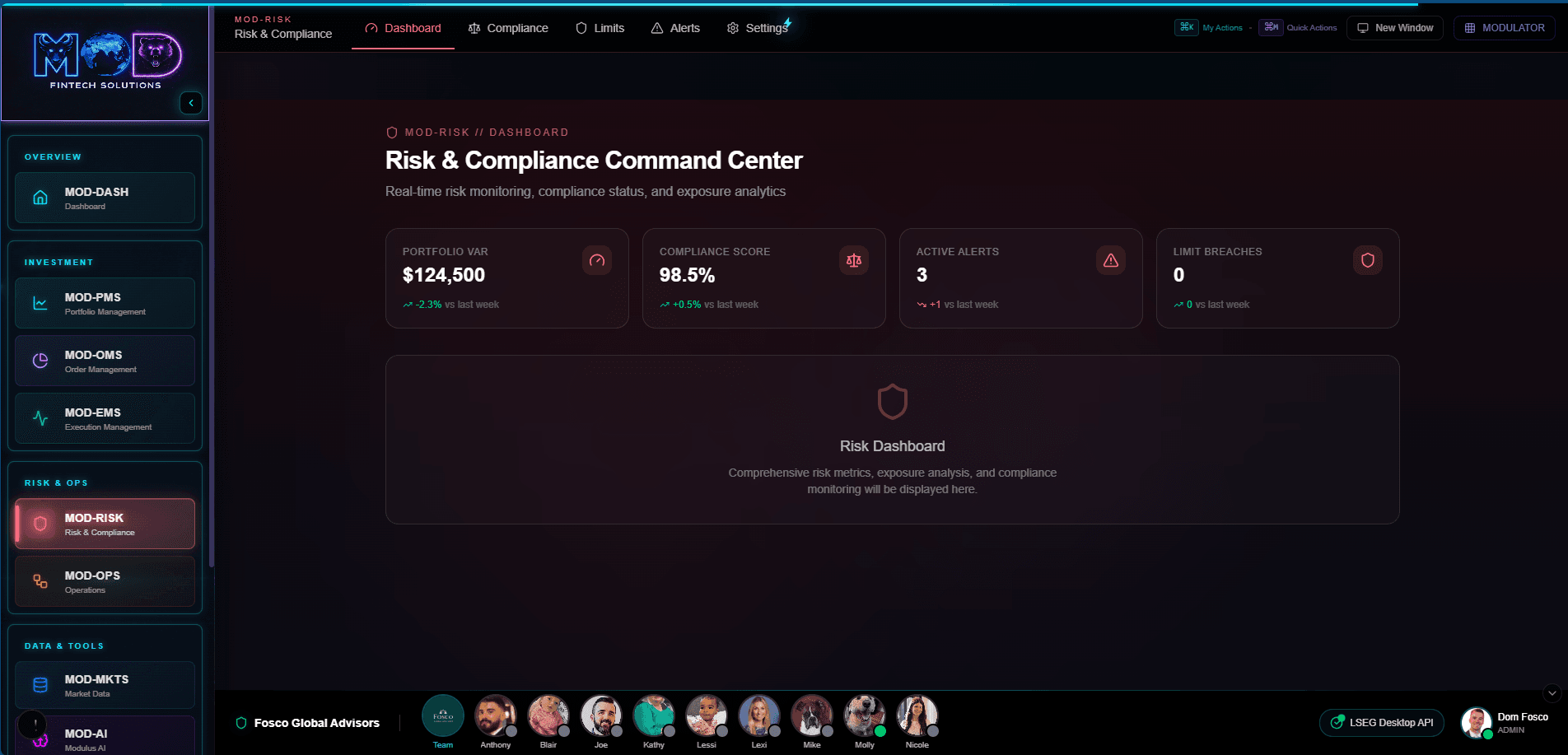Image resolution: width=1568 pixels, height=755 pixels.
Task: Click the New Window button
Action: [1395, 28]
